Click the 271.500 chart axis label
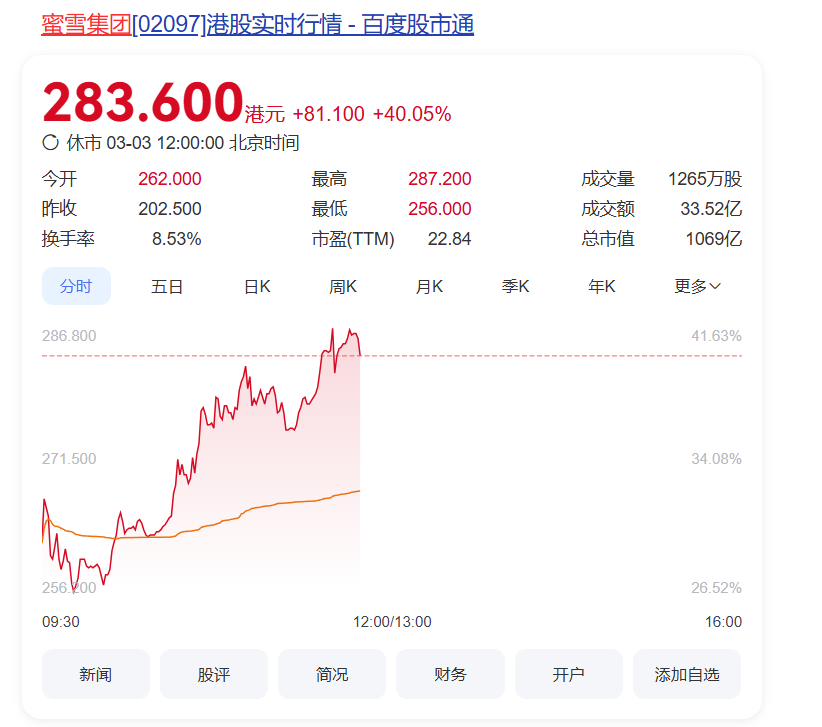Screen dimensions: 822x727 [x=69, y=459]
